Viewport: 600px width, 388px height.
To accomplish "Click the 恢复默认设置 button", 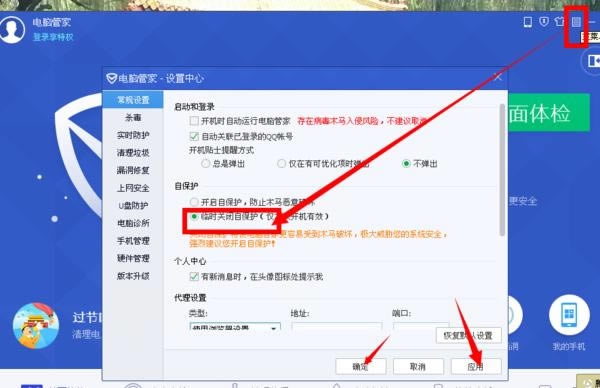I will coord(468,336).
